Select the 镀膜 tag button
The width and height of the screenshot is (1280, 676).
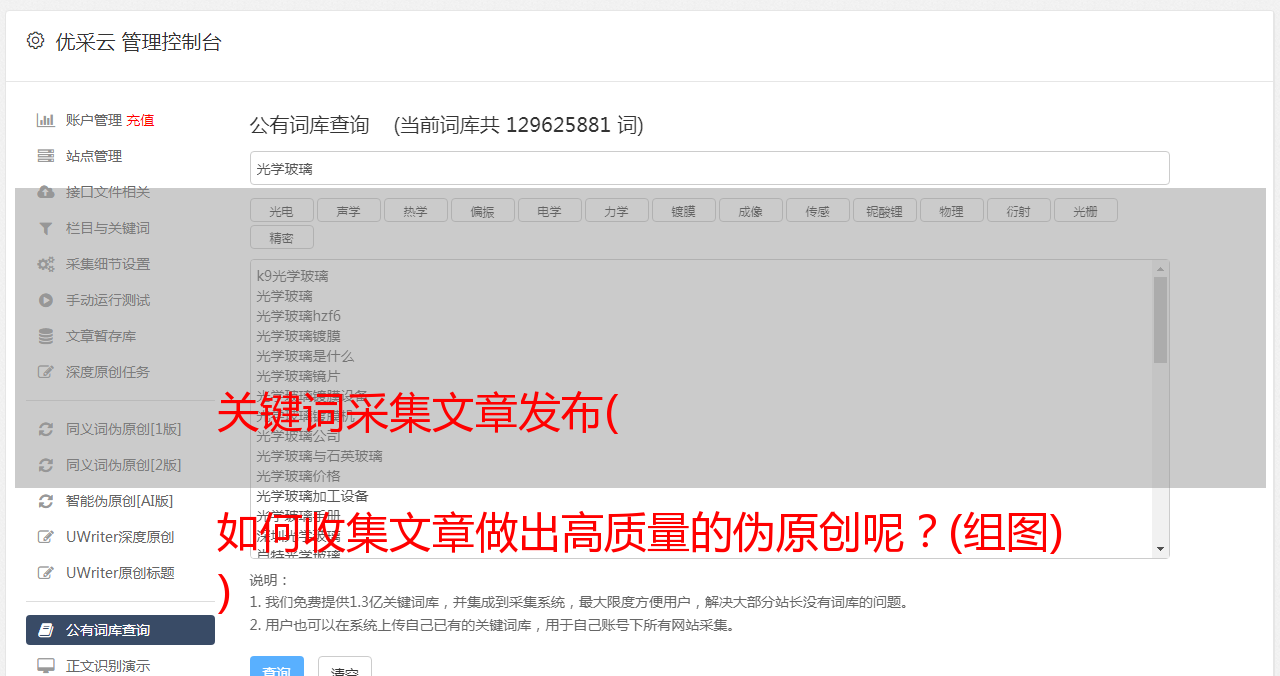(x=683, y=211)
